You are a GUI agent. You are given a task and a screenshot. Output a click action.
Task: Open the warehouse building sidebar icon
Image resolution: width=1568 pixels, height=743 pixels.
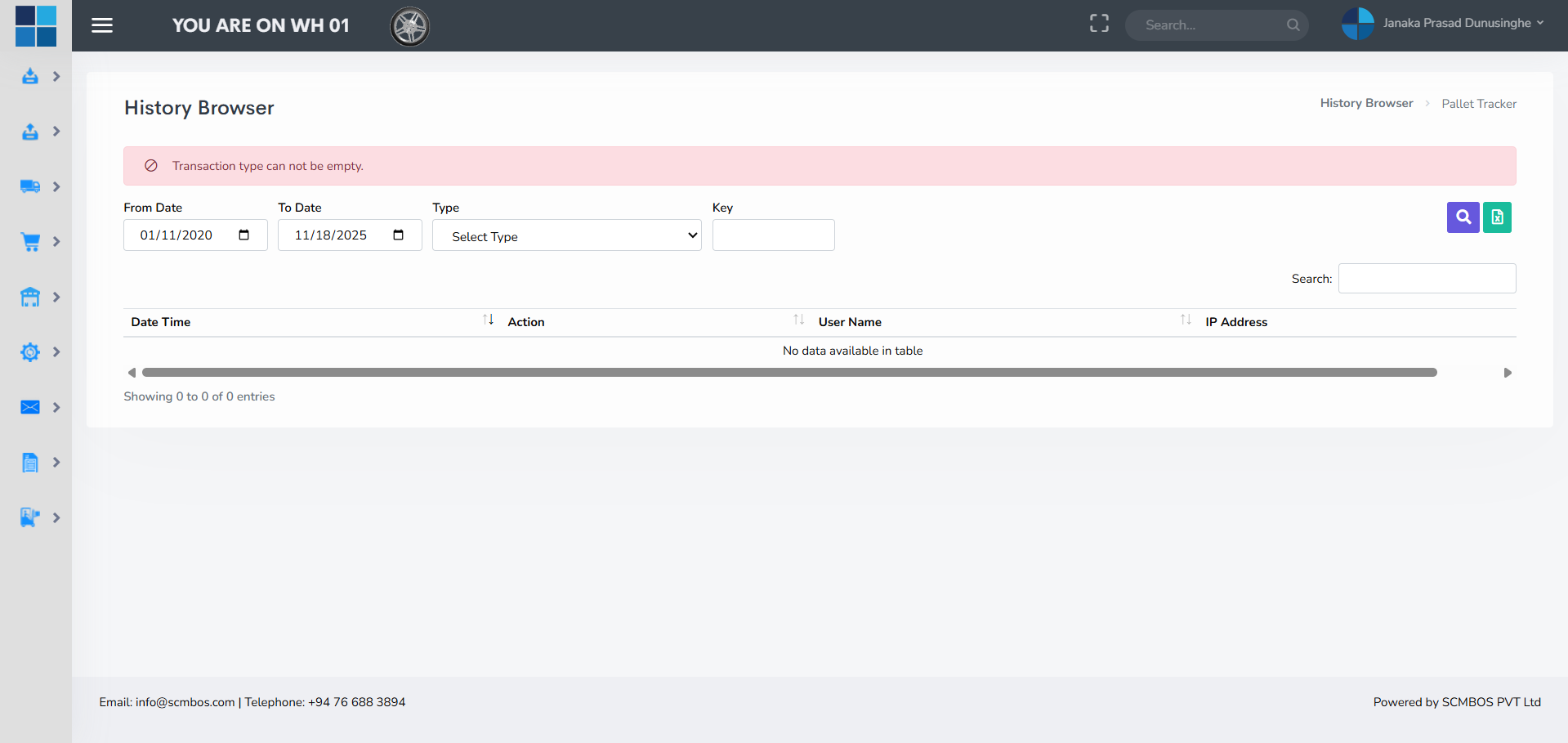[30, 298]
